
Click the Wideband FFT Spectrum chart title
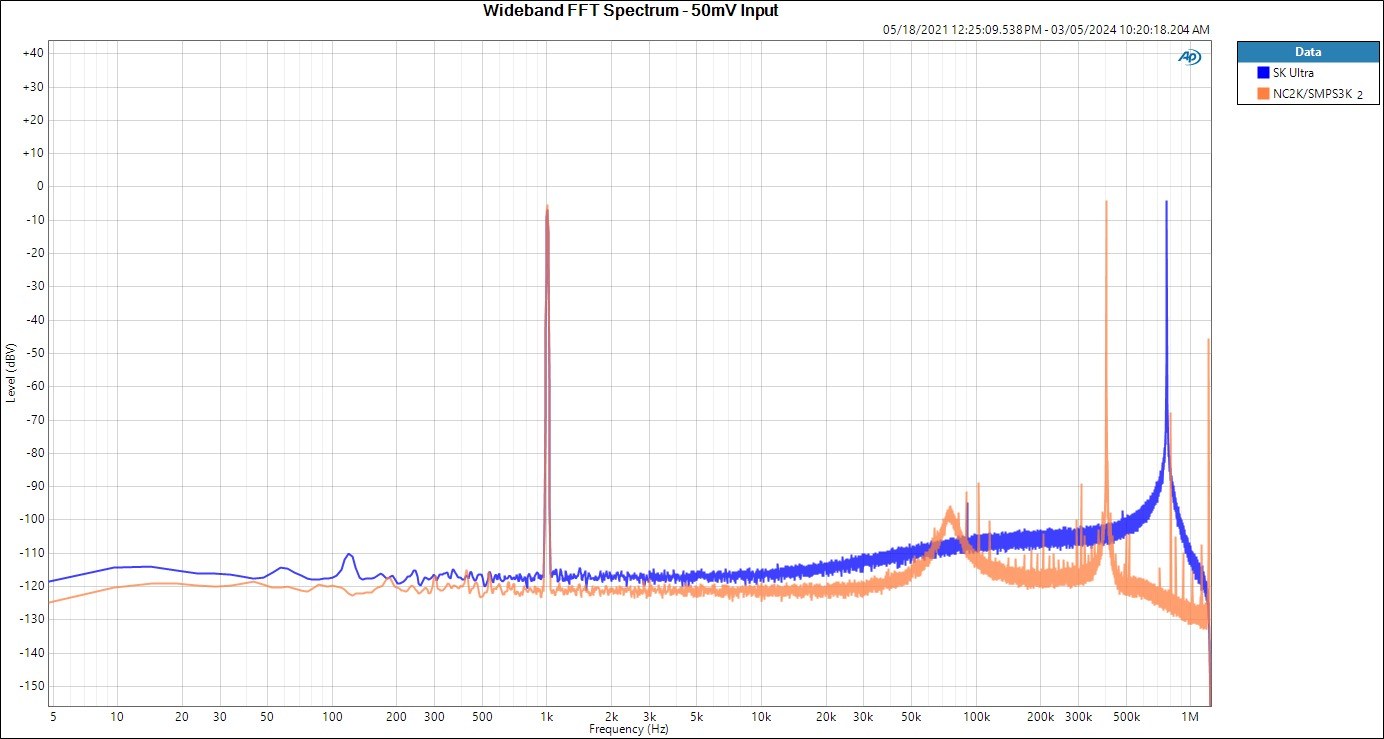[630, 11]
